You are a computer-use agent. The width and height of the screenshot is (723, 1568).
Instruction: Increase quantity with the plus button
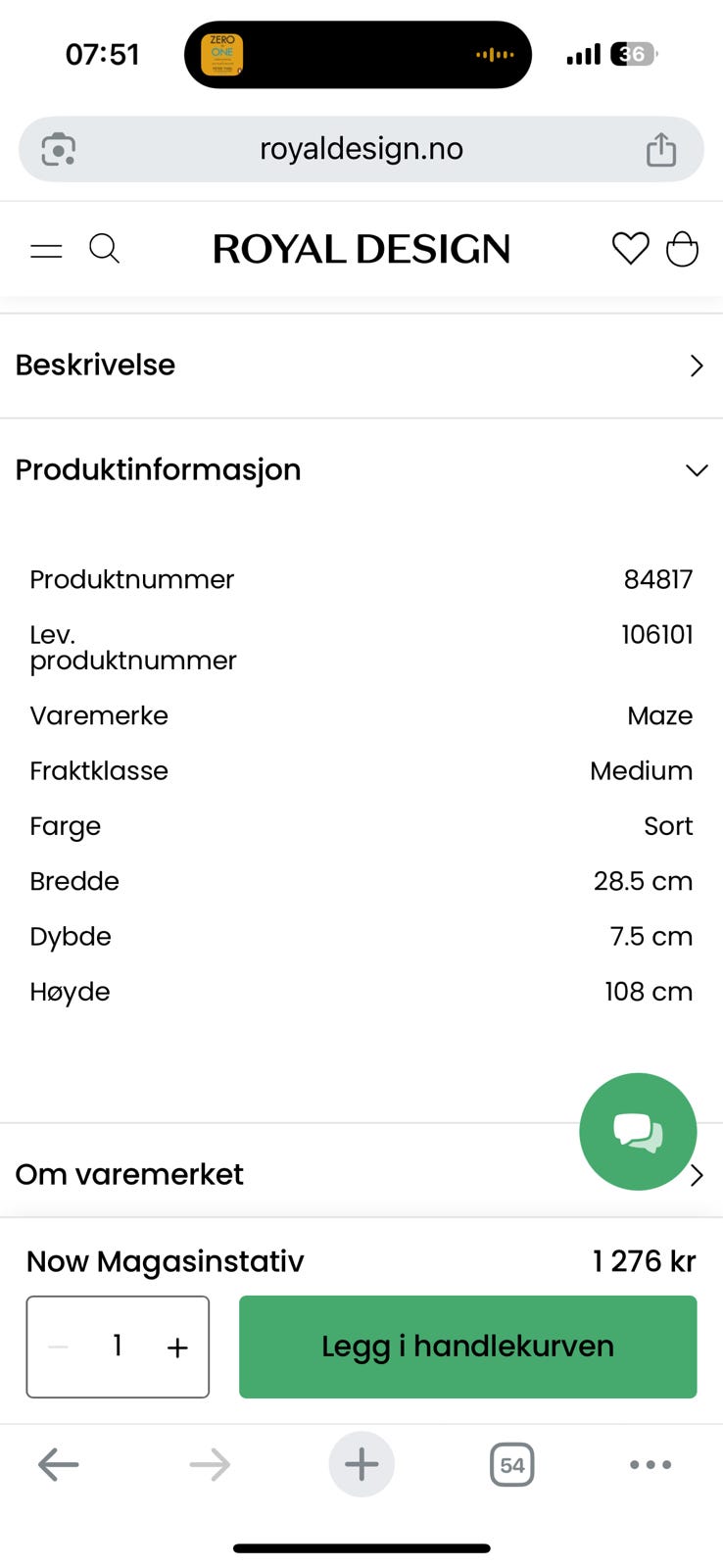[x=177, y=1347]
